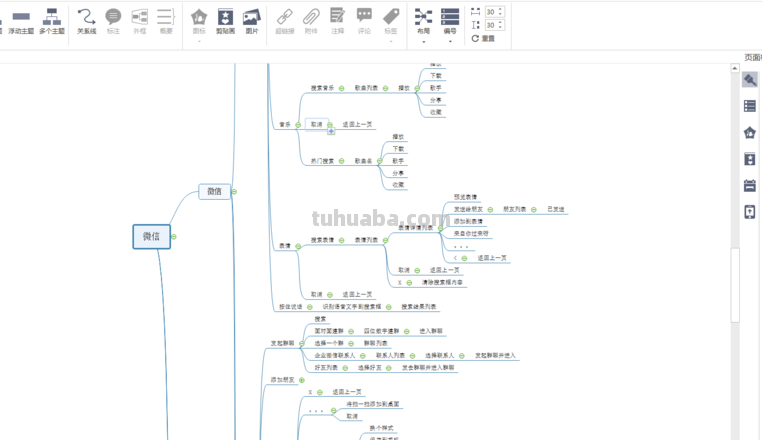This screenshot has height=440, width=762.
Task: Collapse the 搜索表情 branch
Action: (x=342, y=240)
